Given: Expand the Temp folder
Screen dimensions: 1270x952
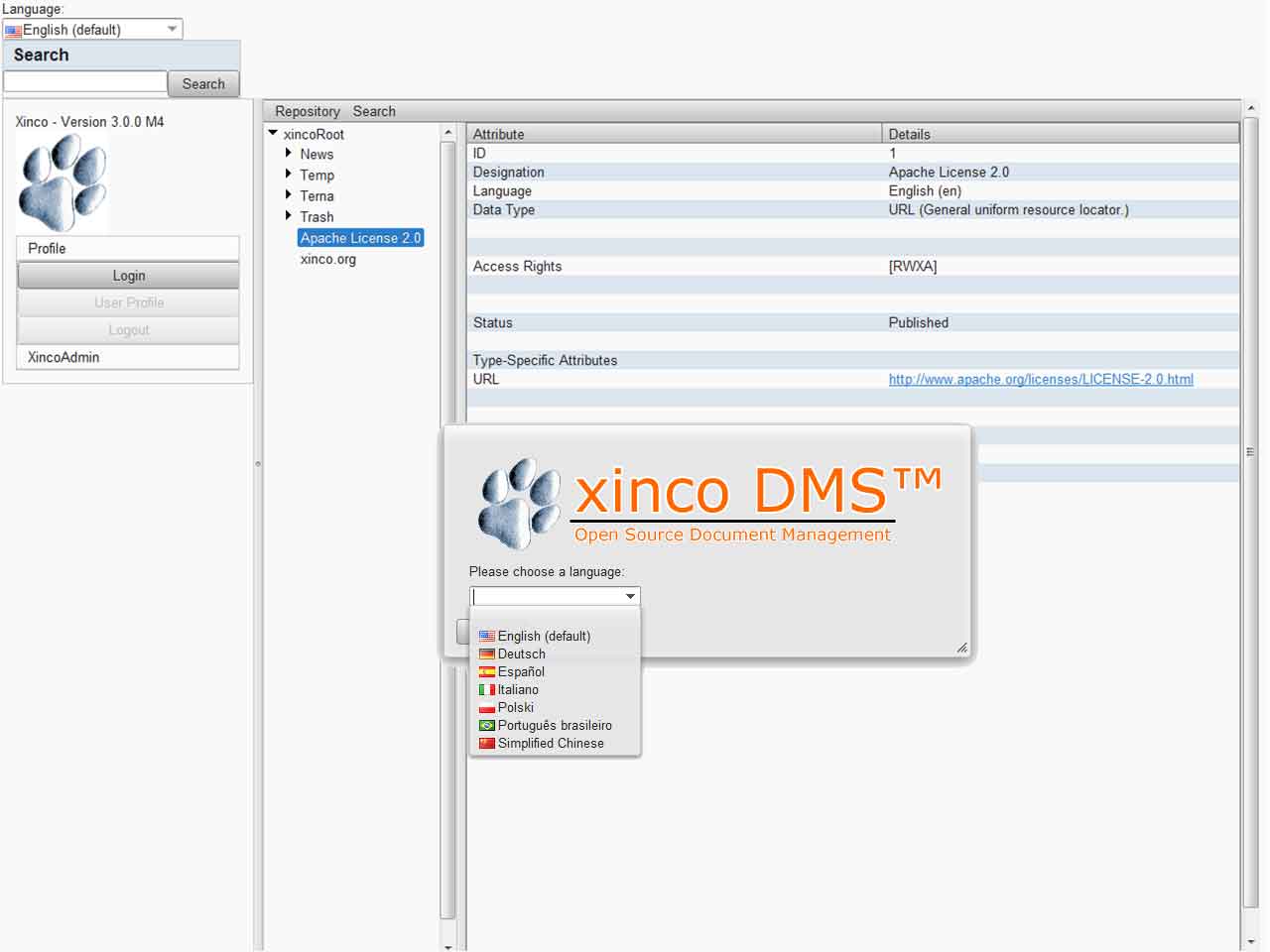Looking at the screenshot, I should (x=289, y=174).
